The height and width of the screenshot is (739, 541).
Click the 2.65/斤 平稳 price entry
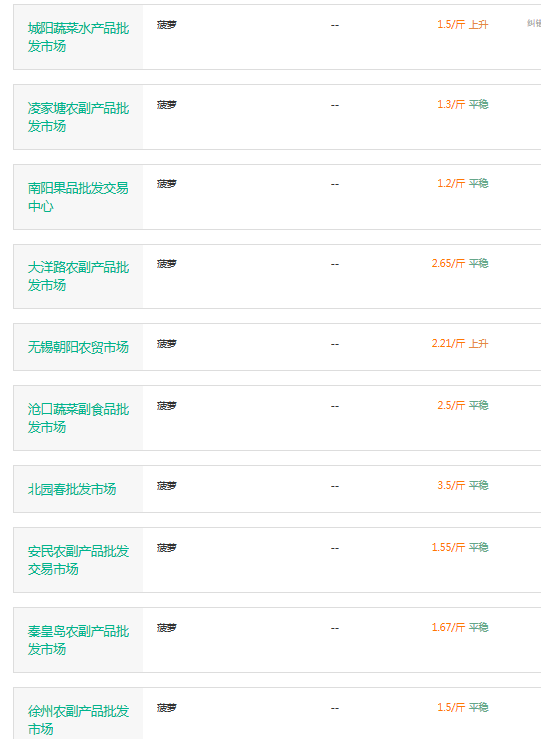coord(460,263)
